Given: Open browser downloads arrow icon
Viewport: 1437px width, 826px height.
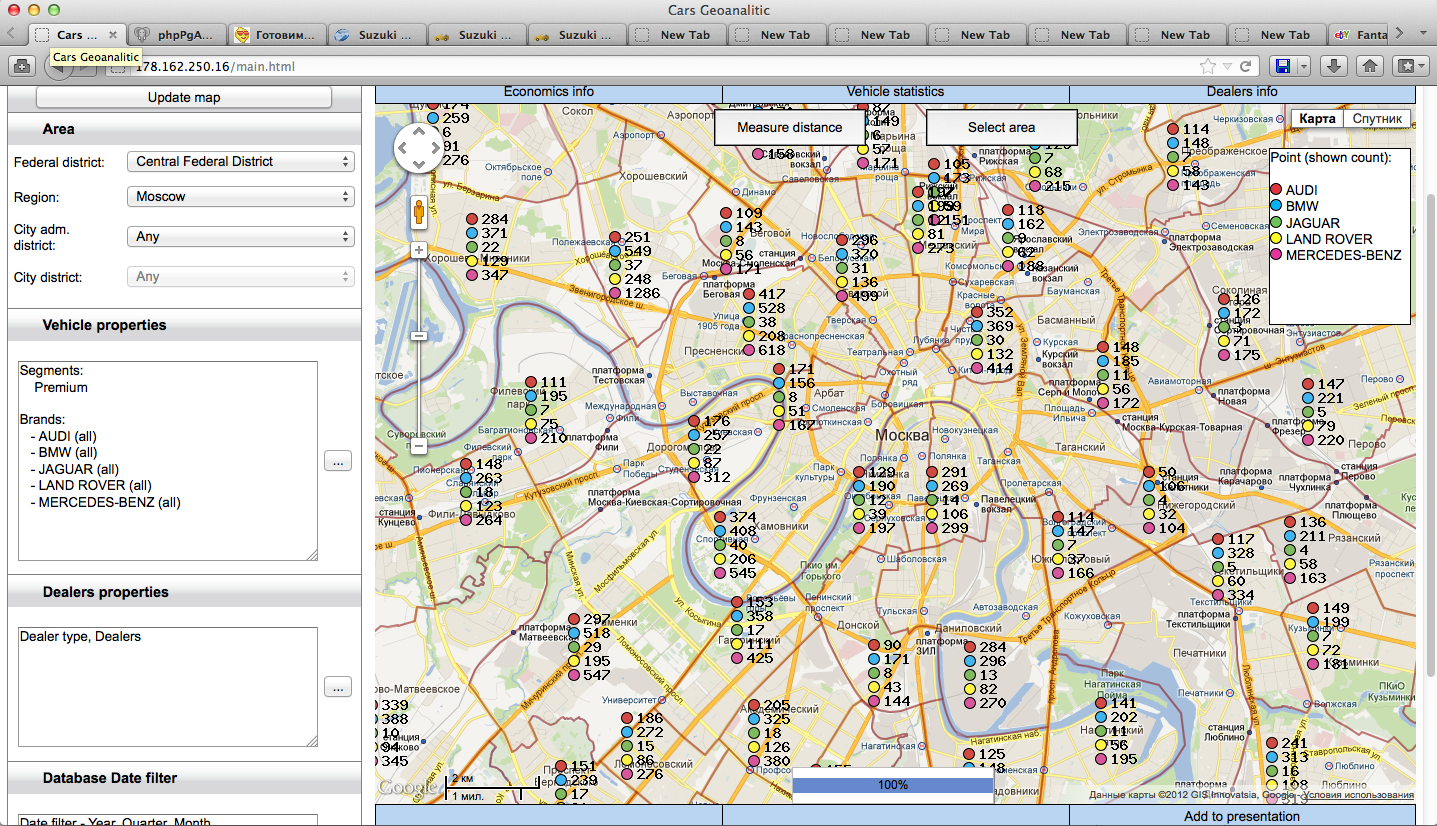Looking at the screenshot, I should 1333,66.
